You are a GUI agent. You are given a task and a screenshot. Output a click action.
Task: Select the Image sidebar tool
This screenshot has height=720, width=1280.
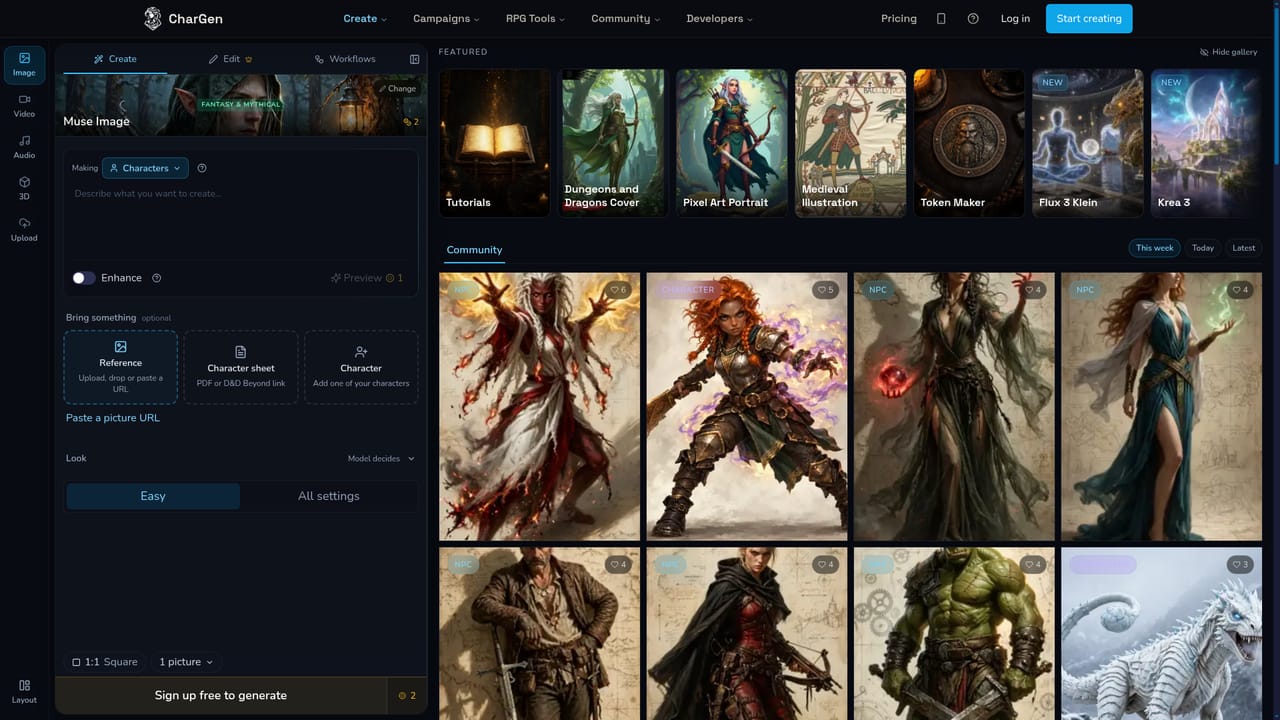(24, 64)
